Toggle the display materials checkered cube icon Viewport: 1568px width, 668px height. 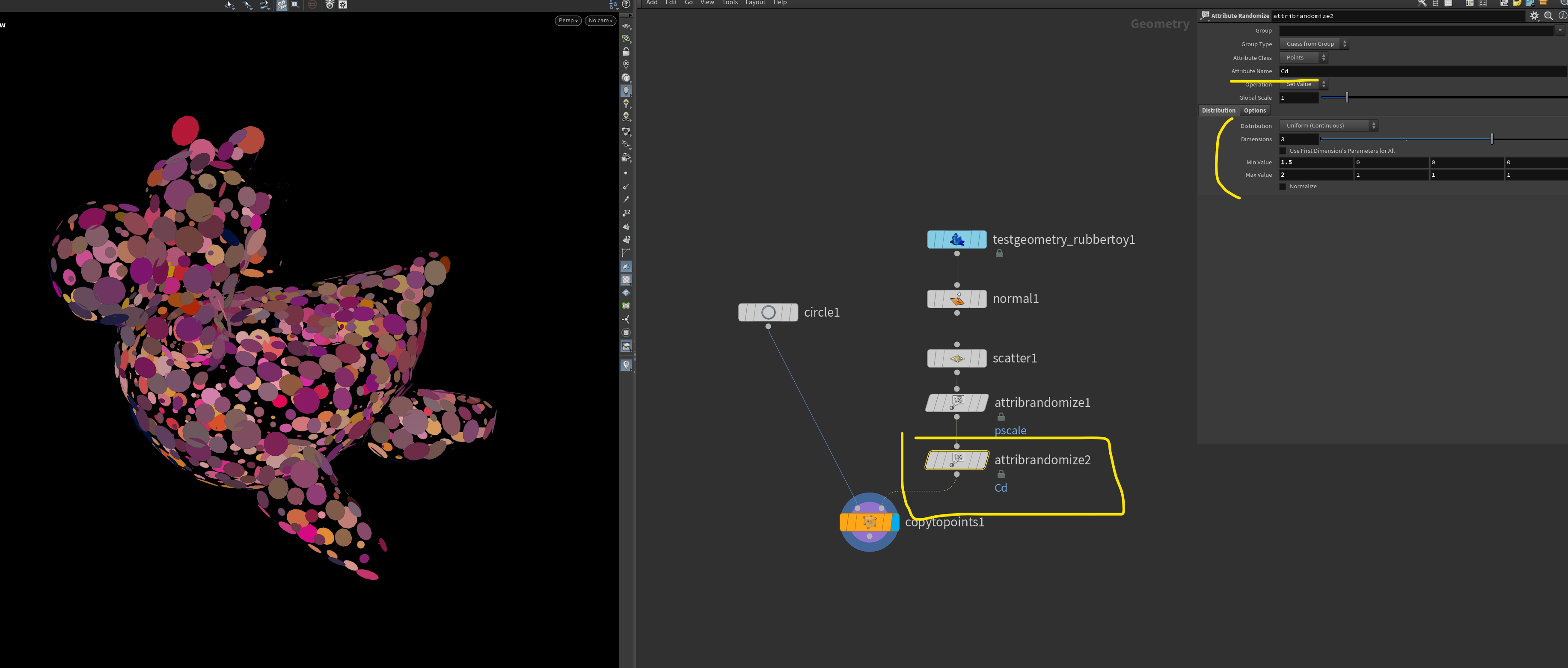click(626, 131)
